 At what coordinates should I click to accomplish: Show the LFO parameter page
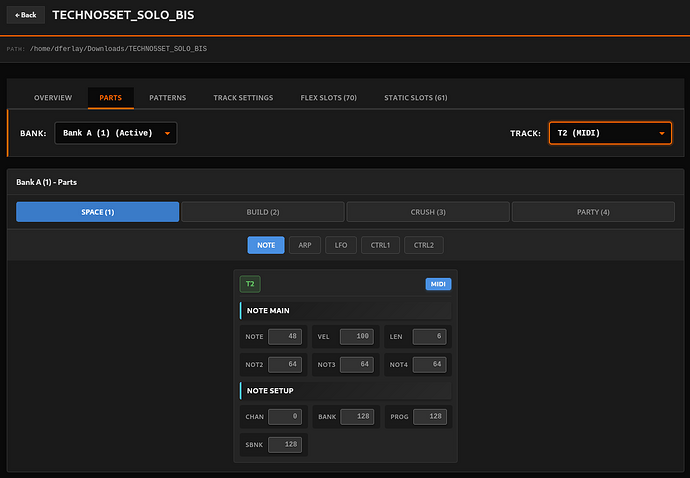(341, 245)
